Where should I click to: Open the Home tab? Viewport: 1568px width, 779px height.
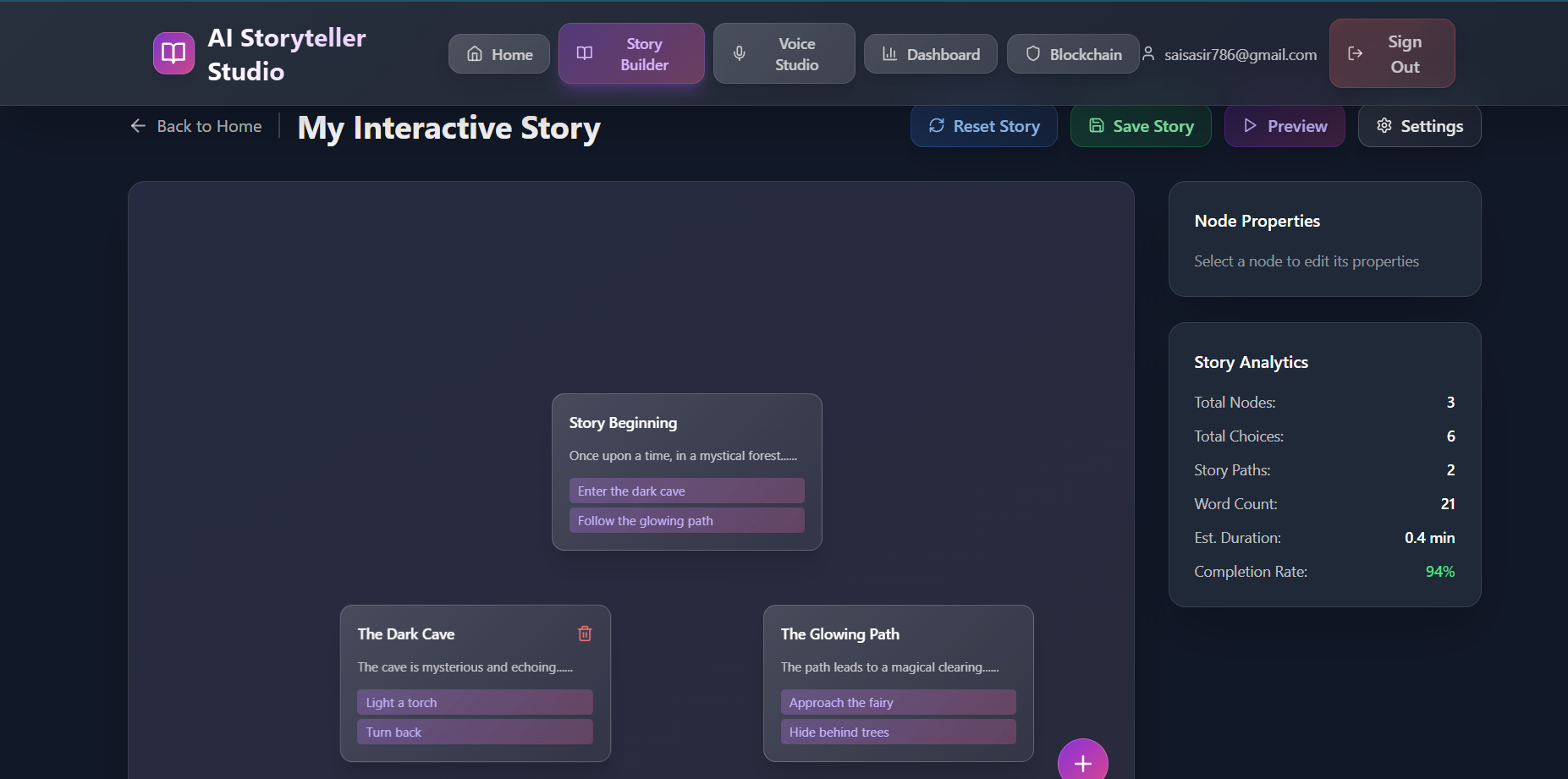pyautogui.click(x=499, y=54)
